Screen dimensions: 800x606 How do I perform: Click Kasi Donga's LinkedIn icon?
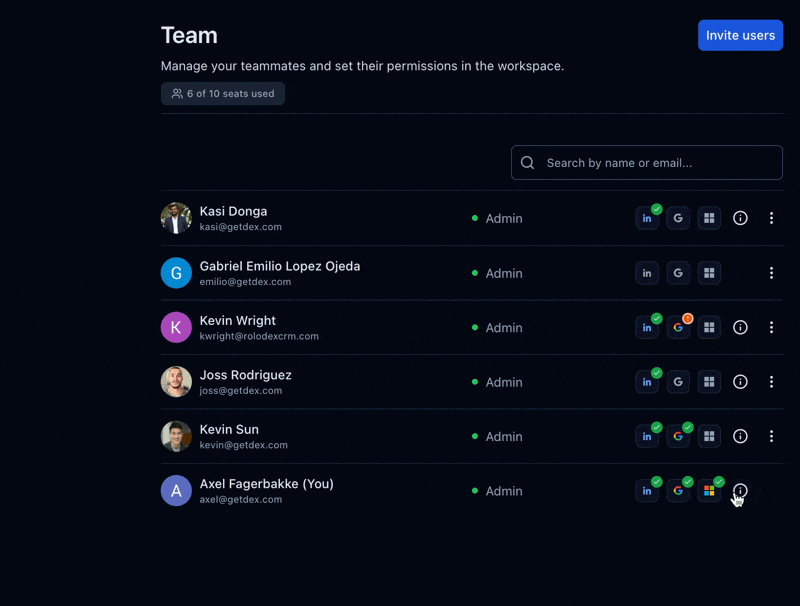click(647, 218)
